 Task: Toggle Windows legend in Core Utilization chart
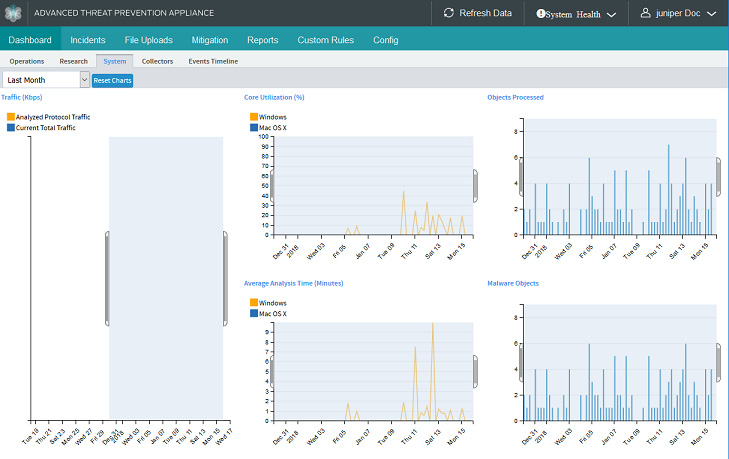(x=253, y=117)
